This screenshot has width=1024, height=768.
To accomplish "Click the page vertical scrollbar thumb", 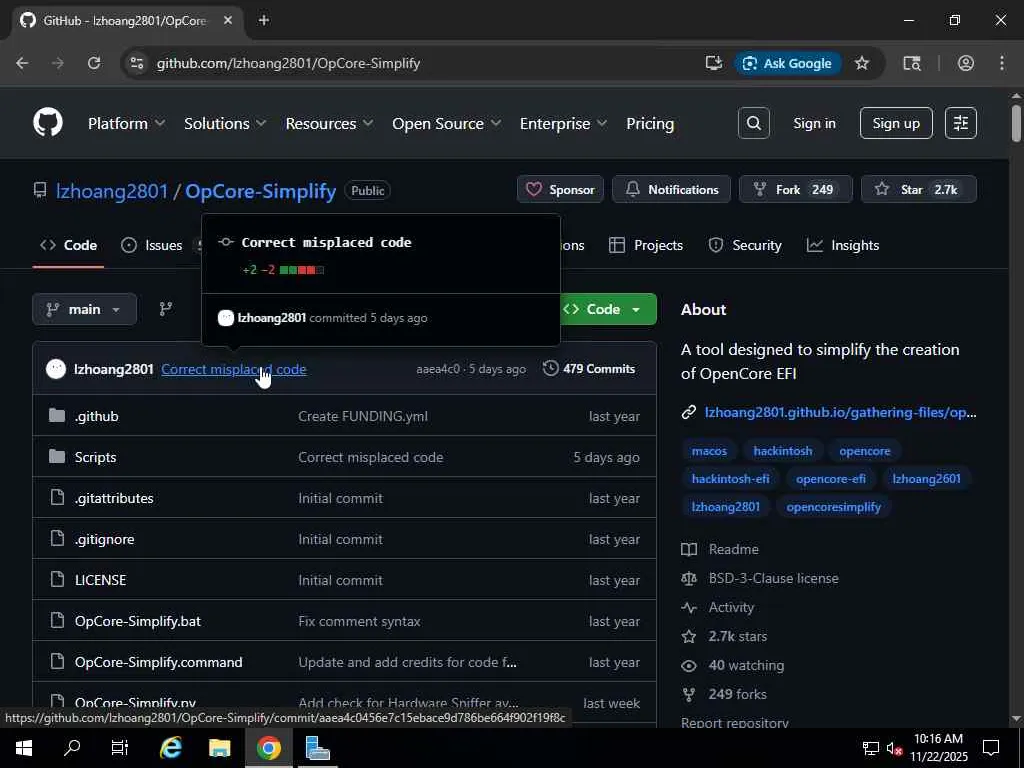I will pos(1016,122).
